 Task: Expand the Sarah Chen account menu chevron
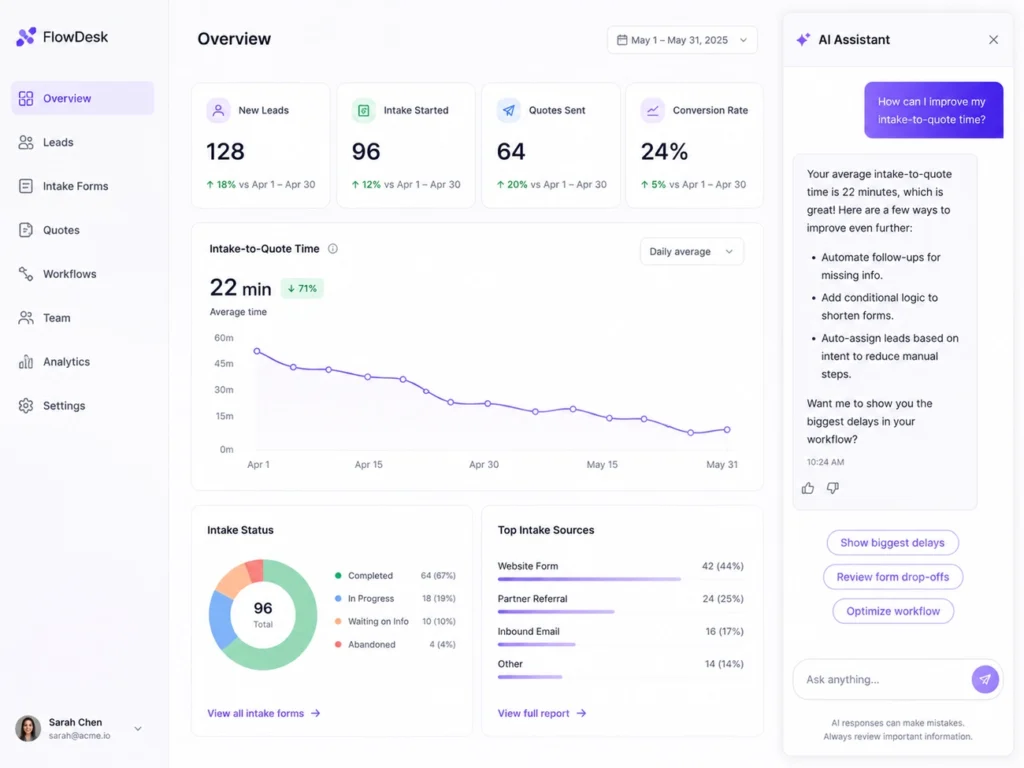[138, 728]
